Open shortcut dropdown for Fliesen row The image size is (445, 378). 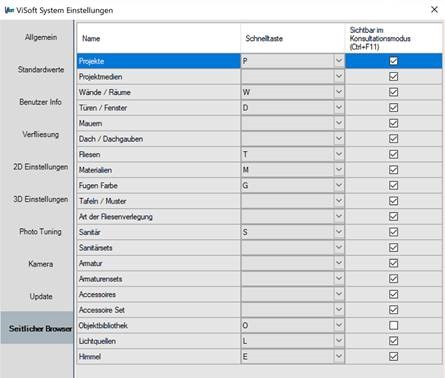pyautogui.click(x=339, y=154)
